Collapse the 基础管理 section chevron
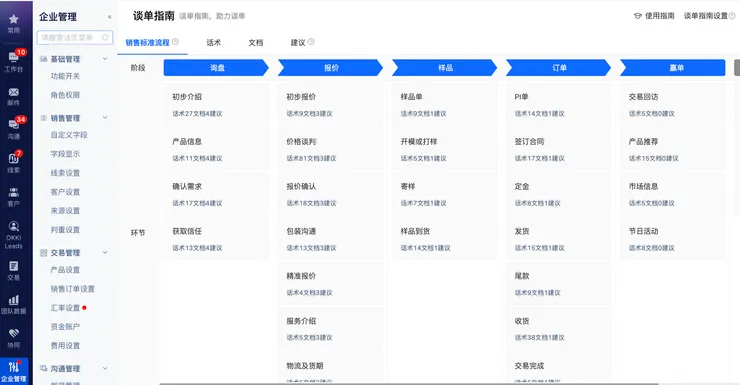Viewport: 740px width, 385px height. pos(105,59)
